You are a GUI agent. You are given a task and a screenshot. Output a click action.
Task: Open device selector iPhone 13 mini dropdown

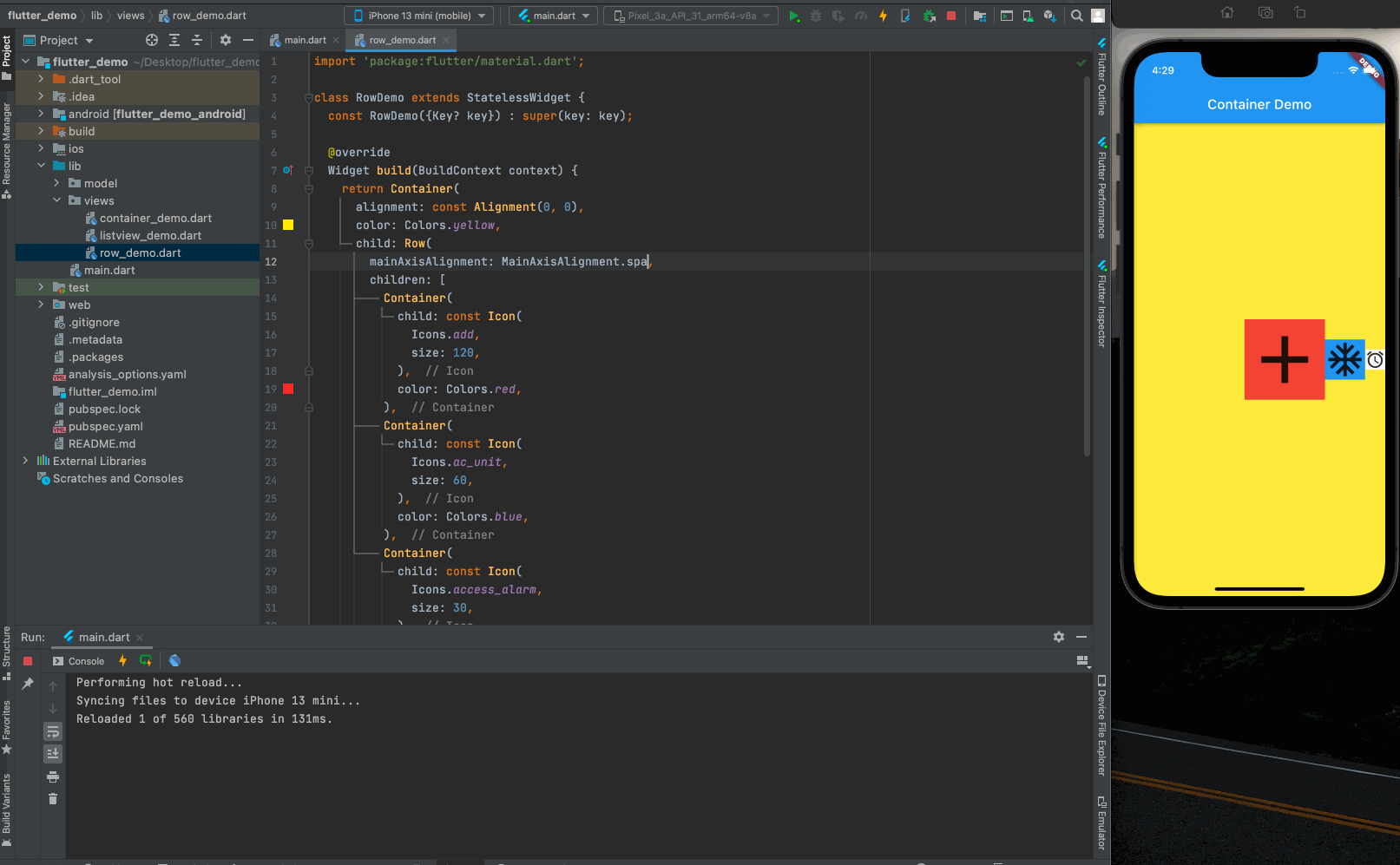tap(418, 16)
